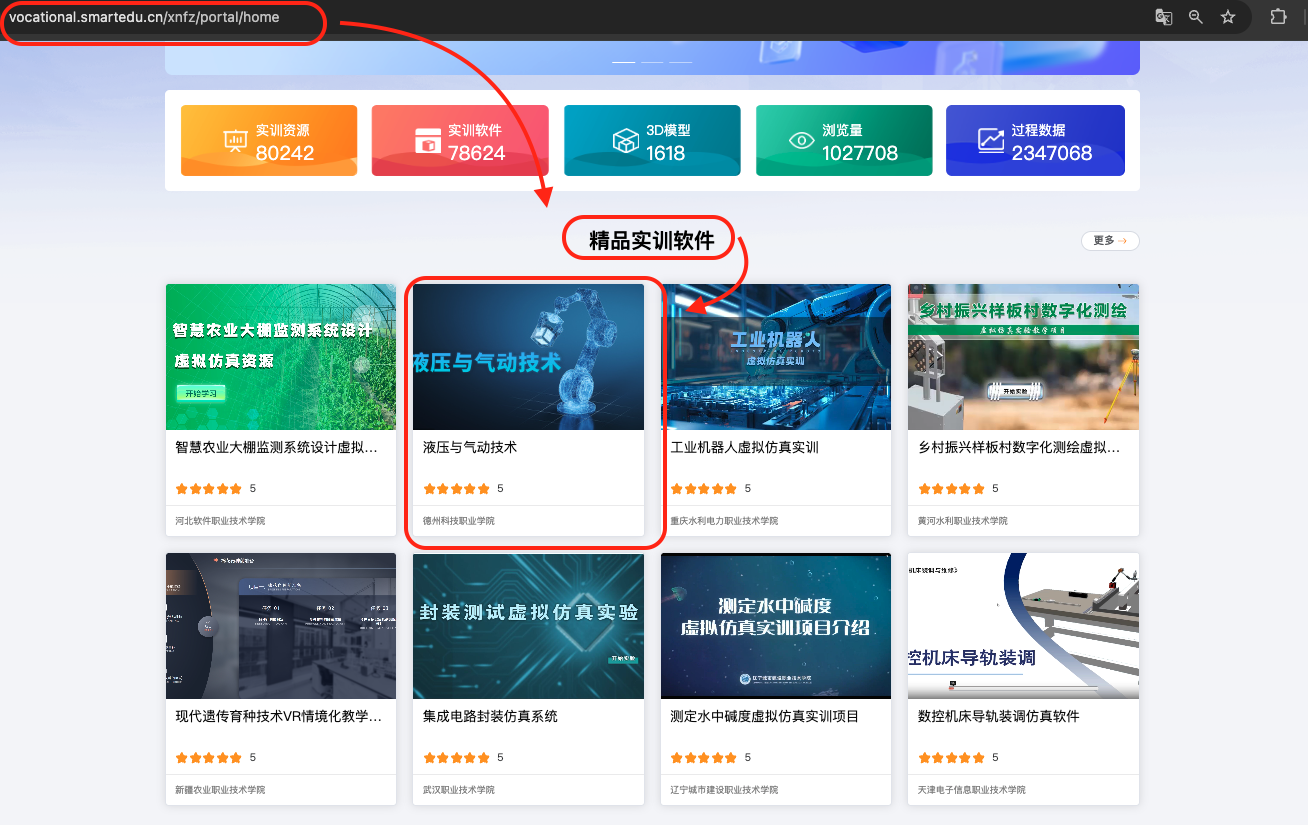Open 现代遗传育种技术VR thumbnail image

pyautogui.click(x=281, y=626)
